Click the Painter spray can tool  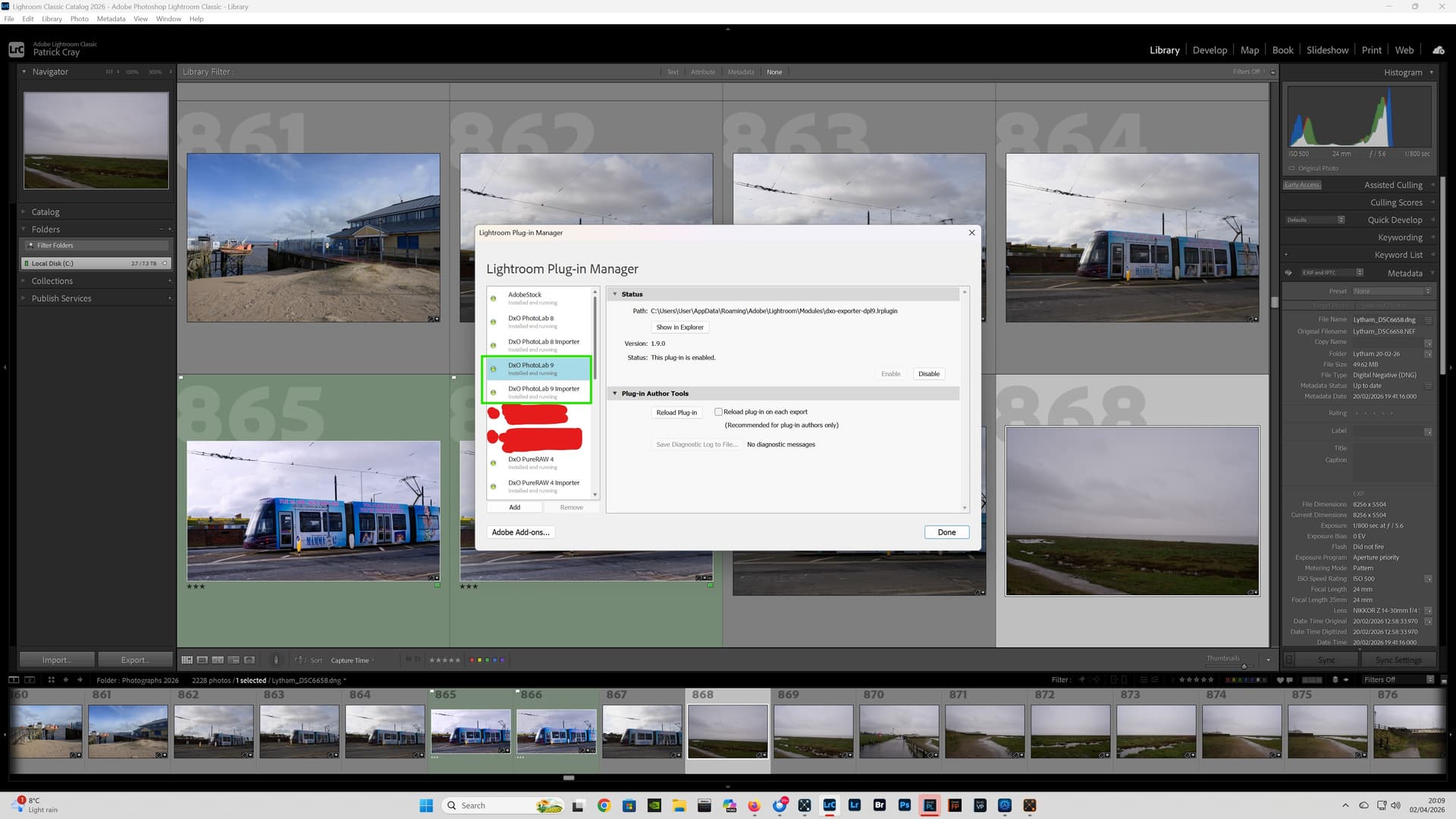click(276, 660)
